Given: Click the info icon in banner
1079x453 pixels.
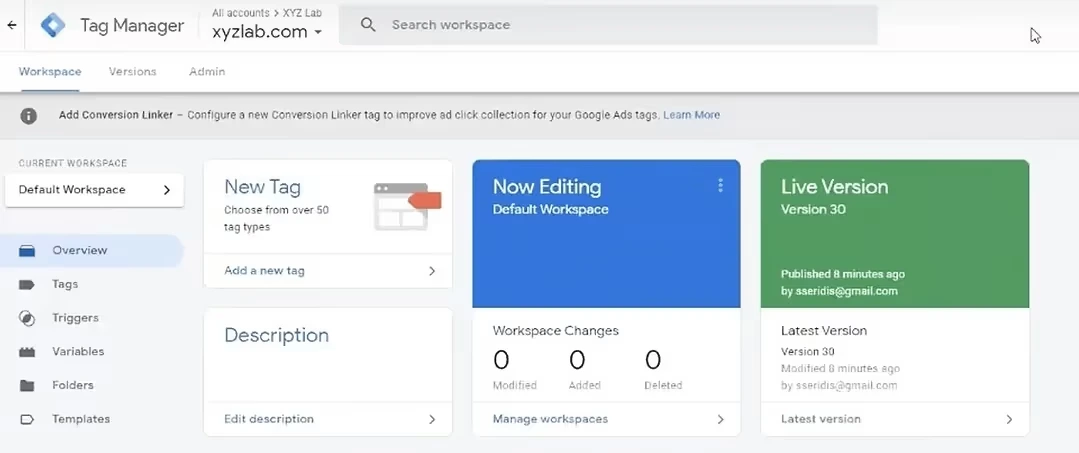Looking at the screenshot, I should pyautogui.click(x=28, y=116).
